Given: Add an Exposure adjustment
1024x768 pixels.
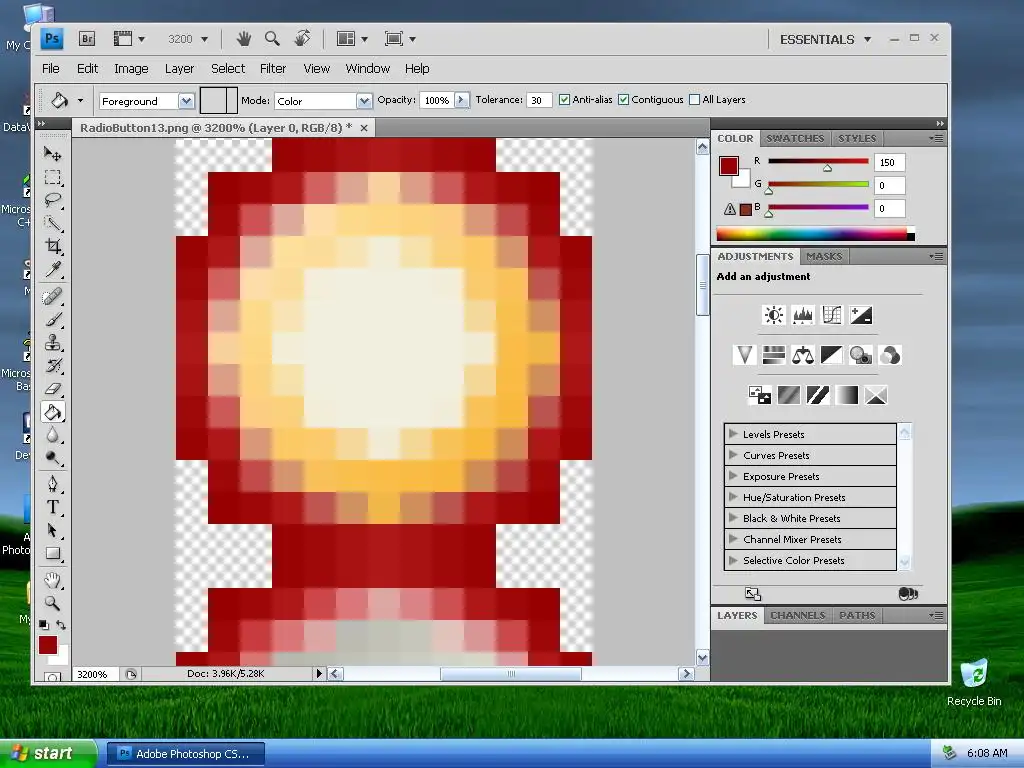Looking at the screenshot, I should coord(861,315).
